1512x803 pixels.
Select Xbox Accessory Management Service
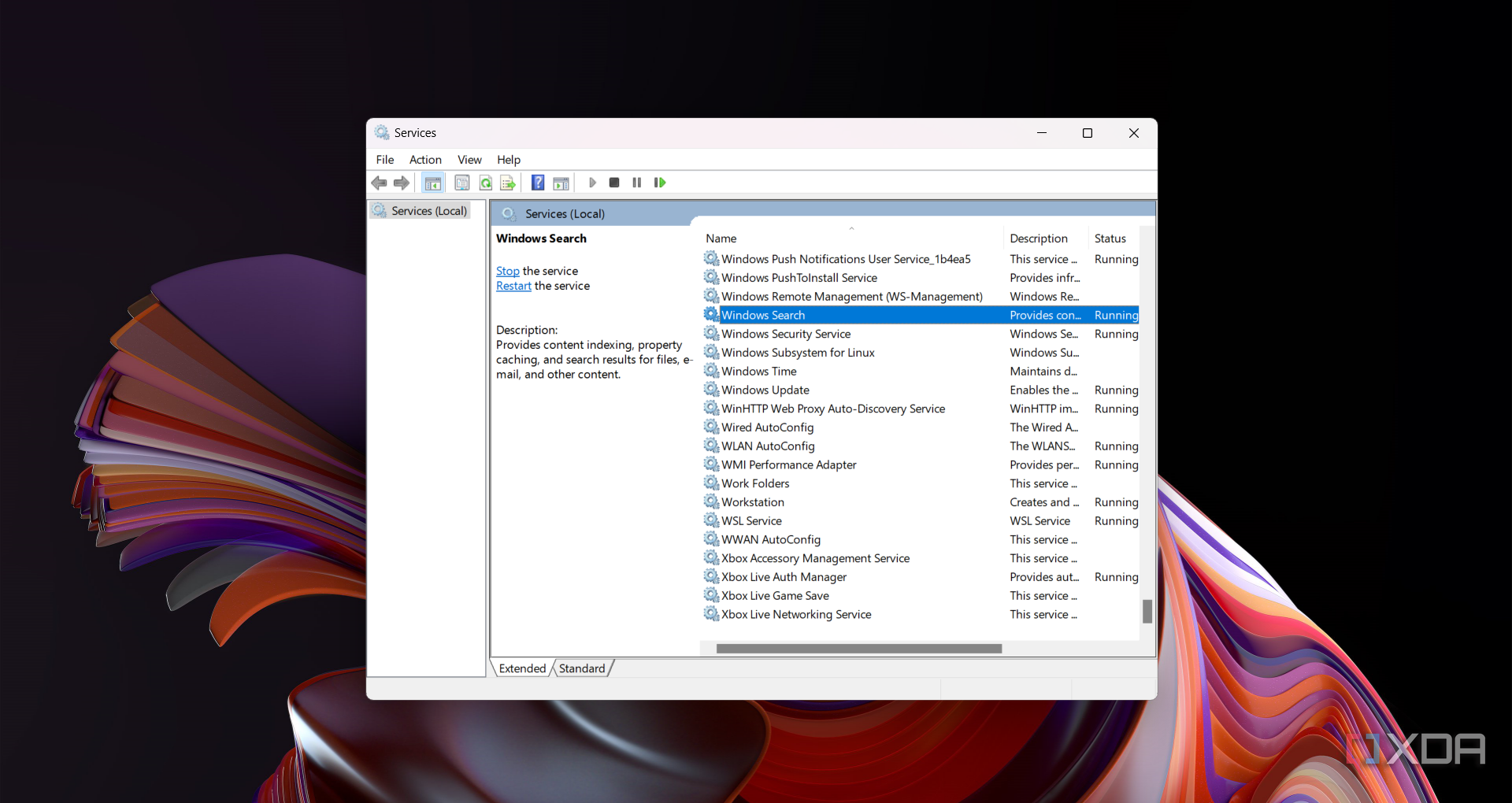[815, 558]
